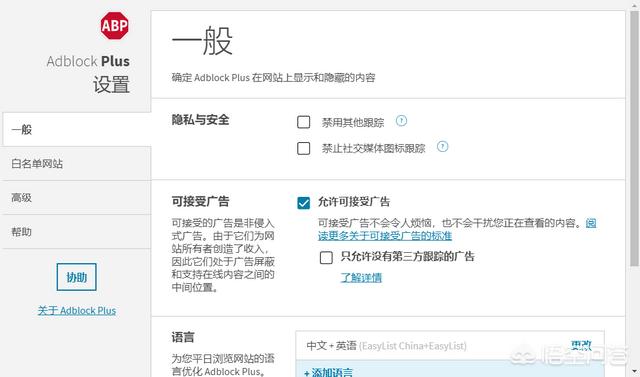This screenshot has width=640, height=377.
Task: Click the 可接受广告 section heading
Action: click(x=200, y=201)
